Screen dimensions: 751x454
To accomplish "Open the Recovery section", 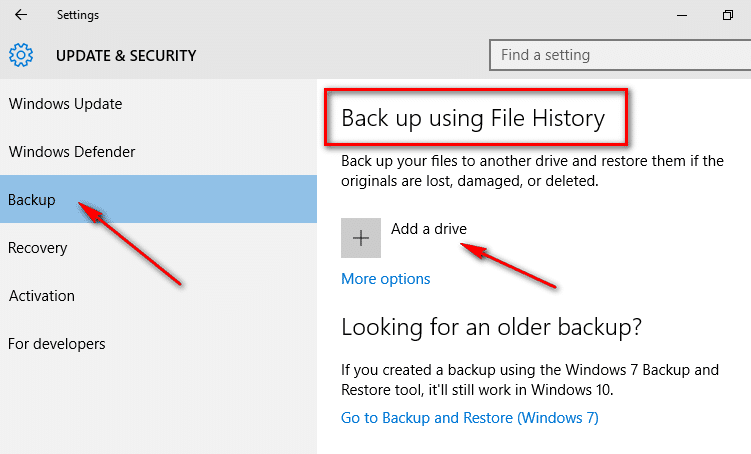I will point(158,247).
